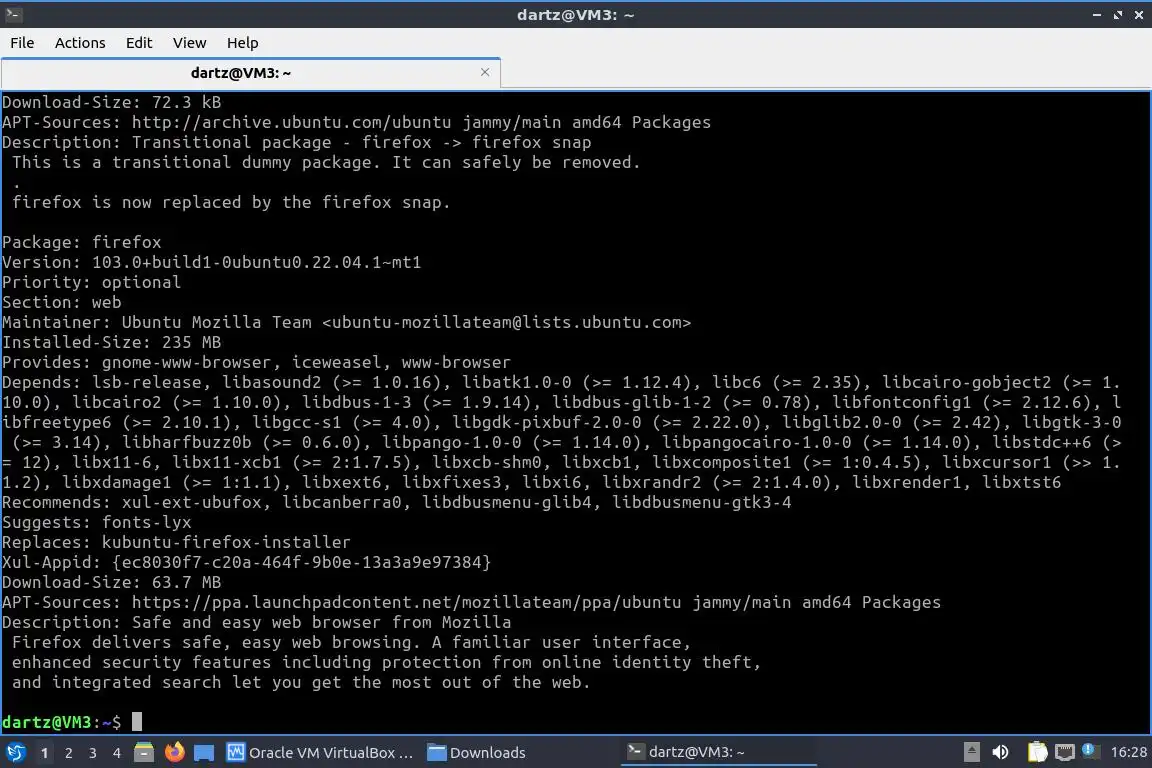Viewport: 1152px width, 768px height.
Task: Open the clipboard manager tray icon
Action: click(1037, 752)
